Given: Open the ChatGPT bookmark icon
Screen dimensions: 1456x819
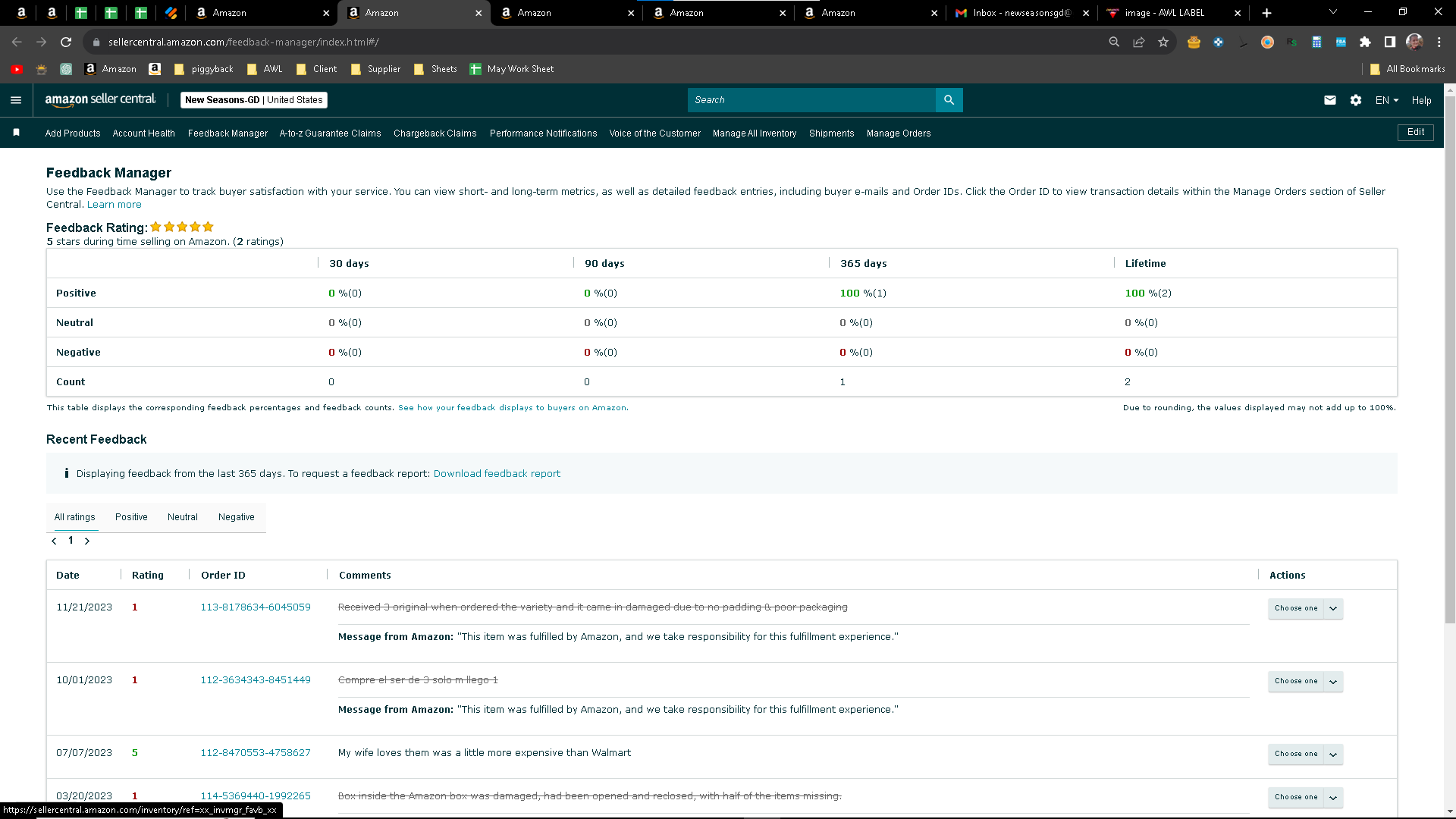Looking at the screenshot, I should pos(66,69).
